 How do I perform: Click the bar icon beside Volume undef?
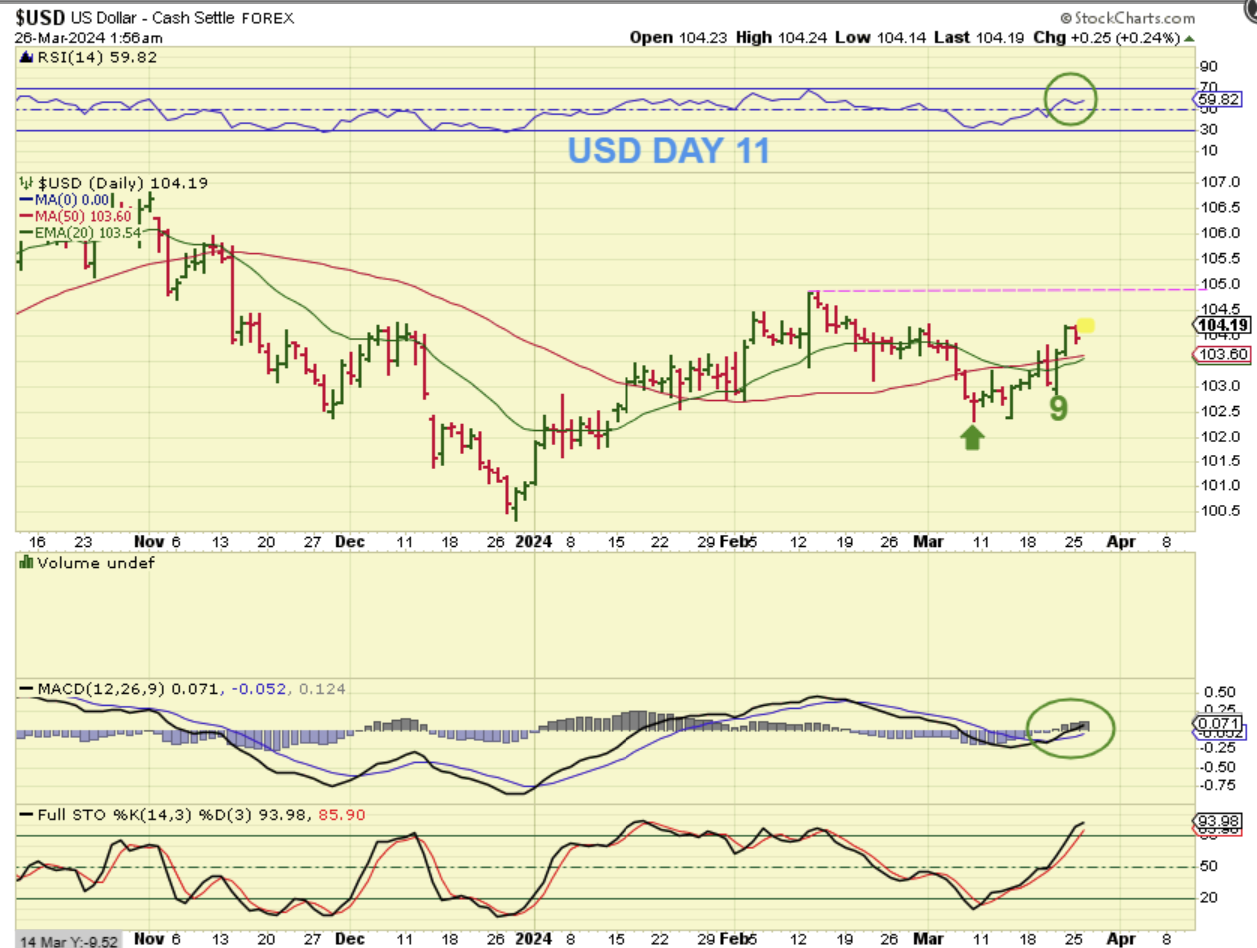(26, 562)
